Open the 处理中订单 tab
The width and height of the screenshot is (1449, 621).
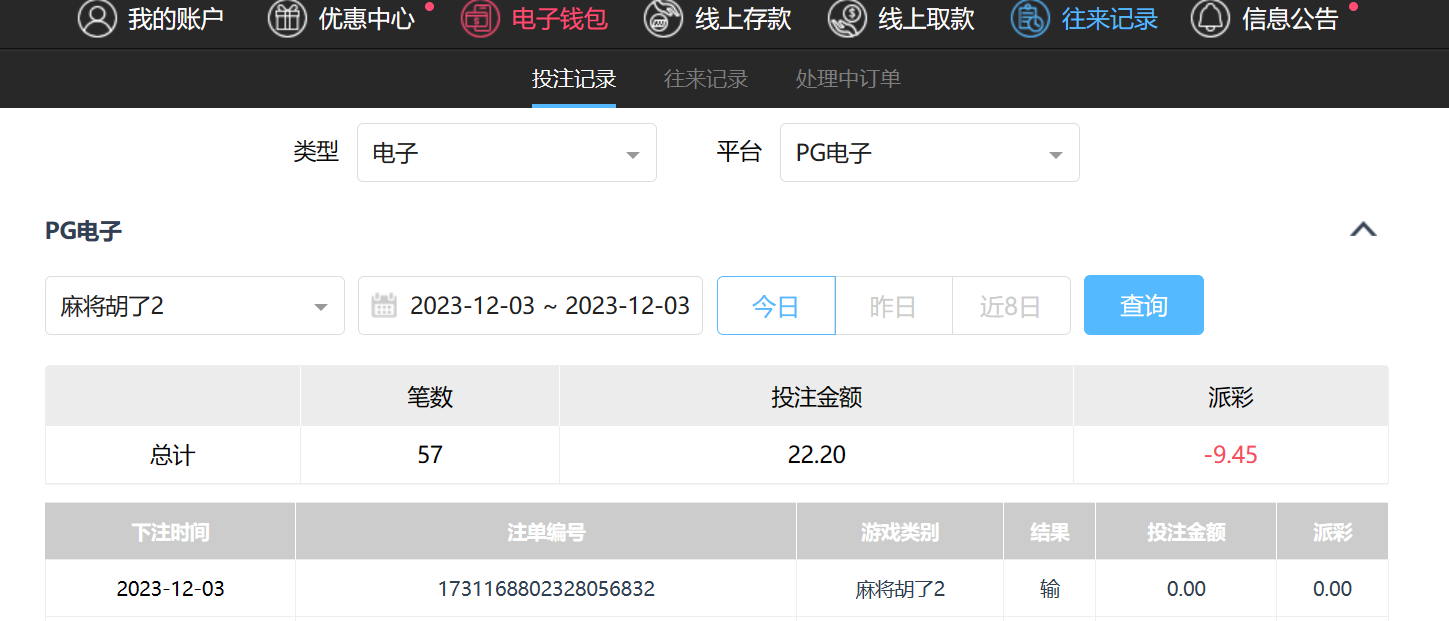coord(848,79)
